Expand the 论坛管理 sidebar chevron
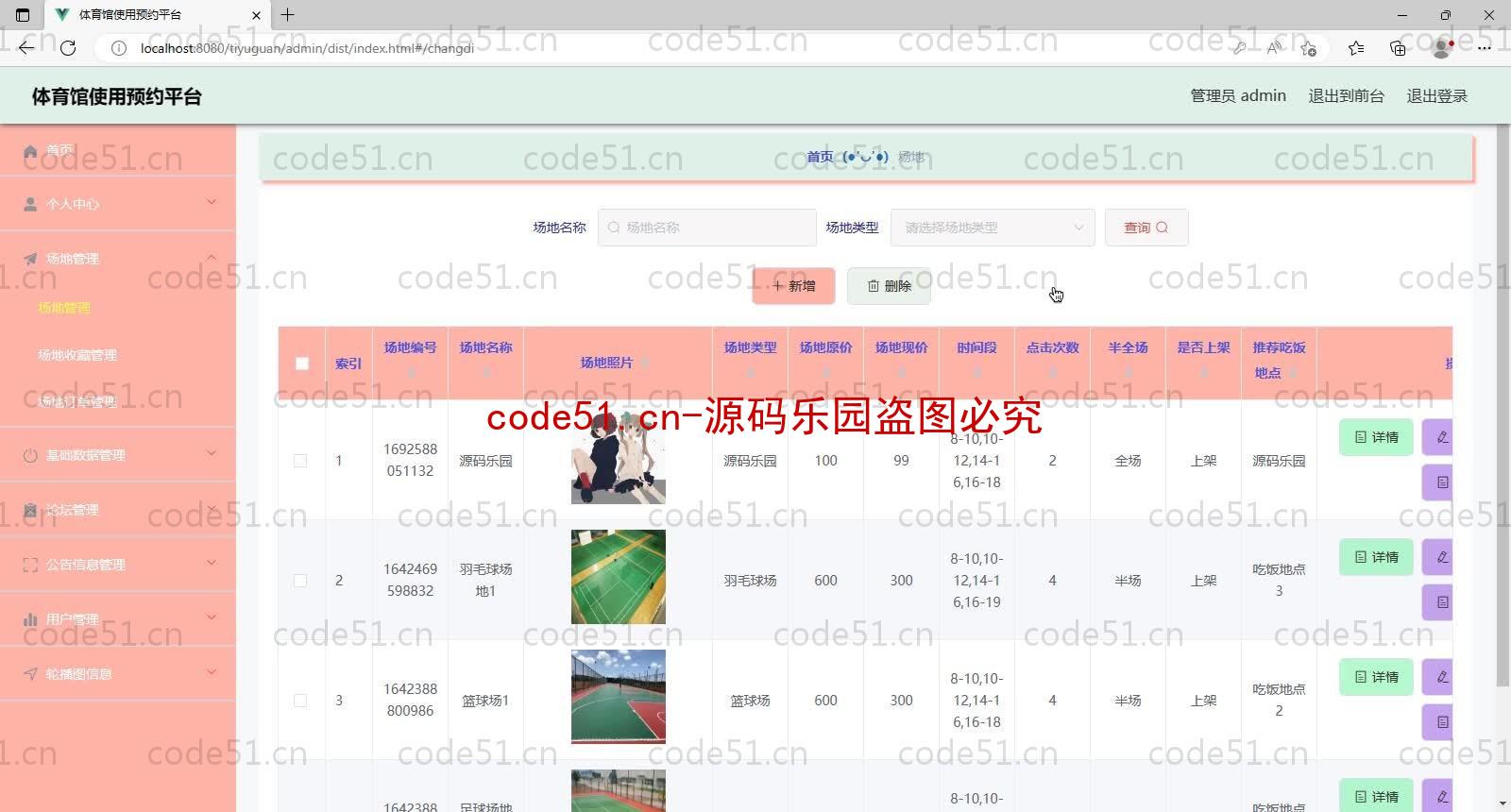 coord(212,509)
